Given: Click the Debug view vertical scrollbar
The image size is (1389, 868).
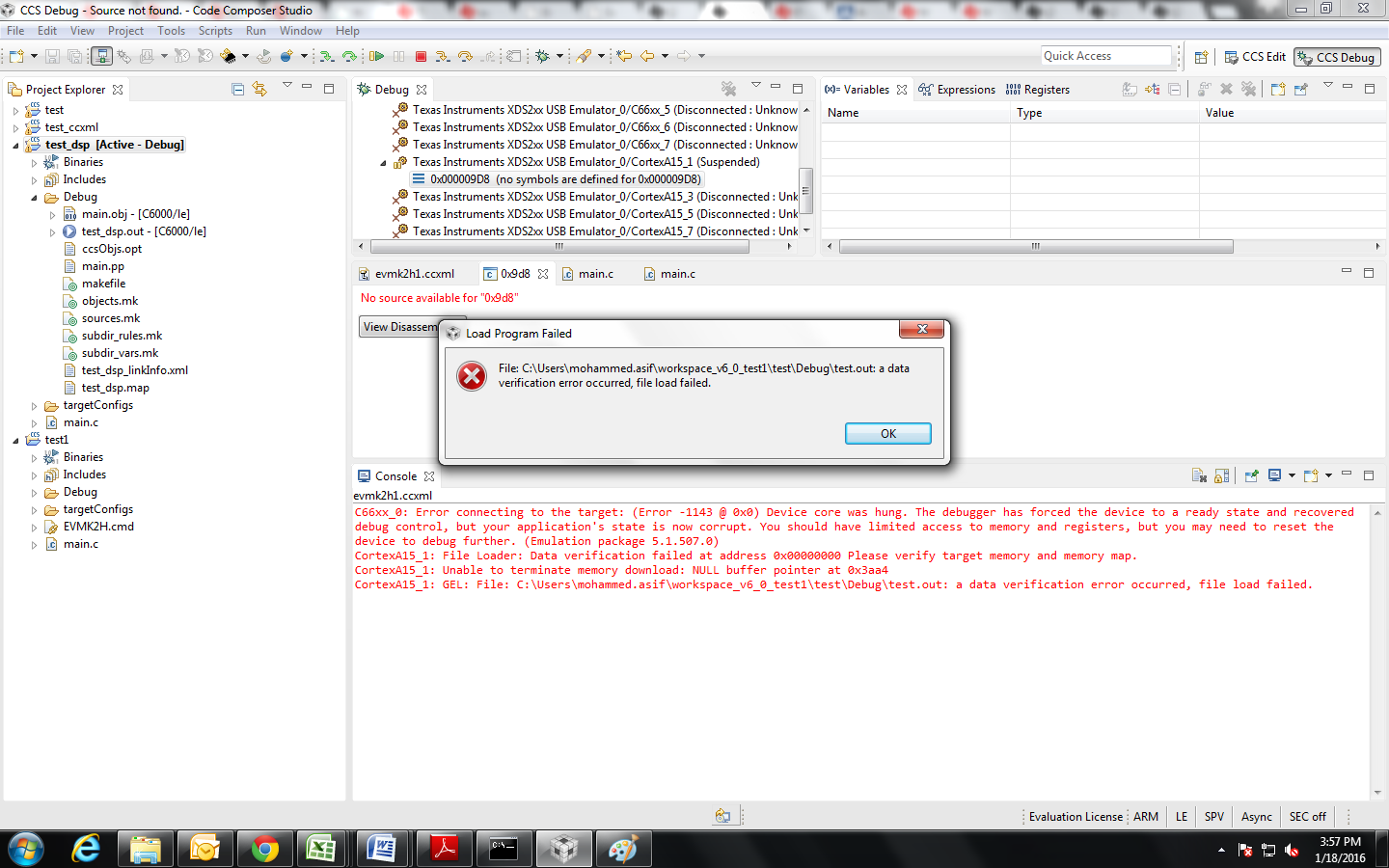Looking at the screenshot, I should click(806, 190).
